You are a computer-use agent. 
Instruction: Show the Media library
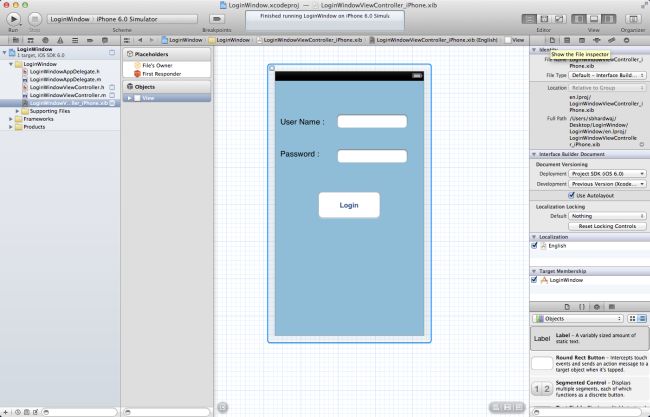click(x=611, y=307)
